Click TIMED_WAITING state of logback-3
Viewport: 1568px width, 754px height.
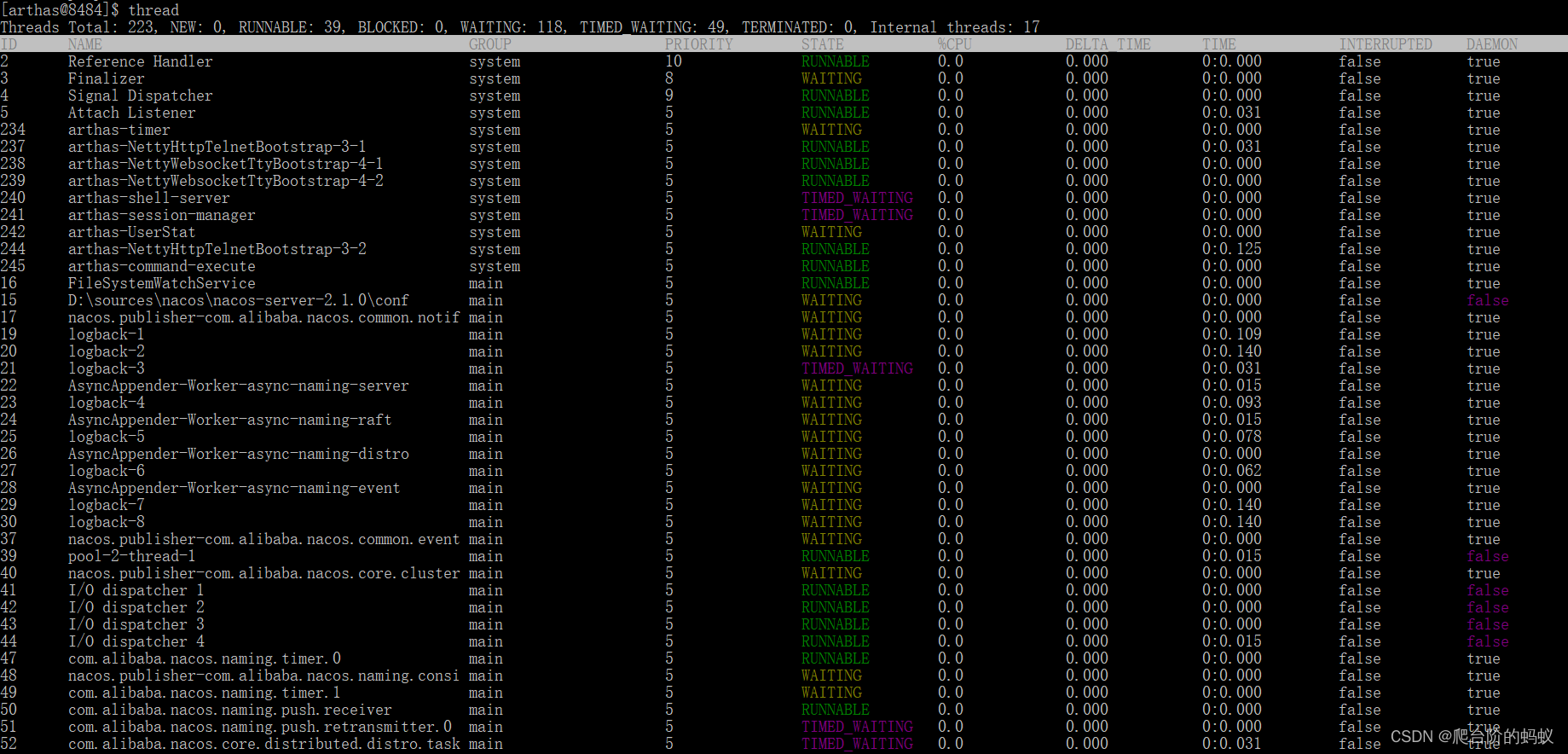point(857,368)
